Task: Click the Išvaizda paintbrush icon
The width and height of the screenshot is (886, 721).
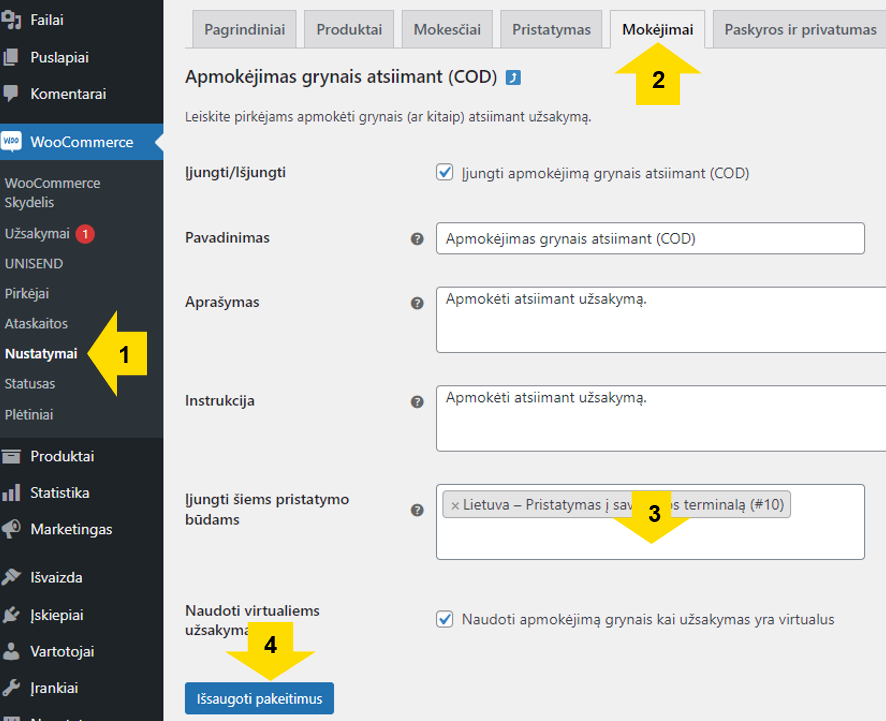Action: (11, 577)
